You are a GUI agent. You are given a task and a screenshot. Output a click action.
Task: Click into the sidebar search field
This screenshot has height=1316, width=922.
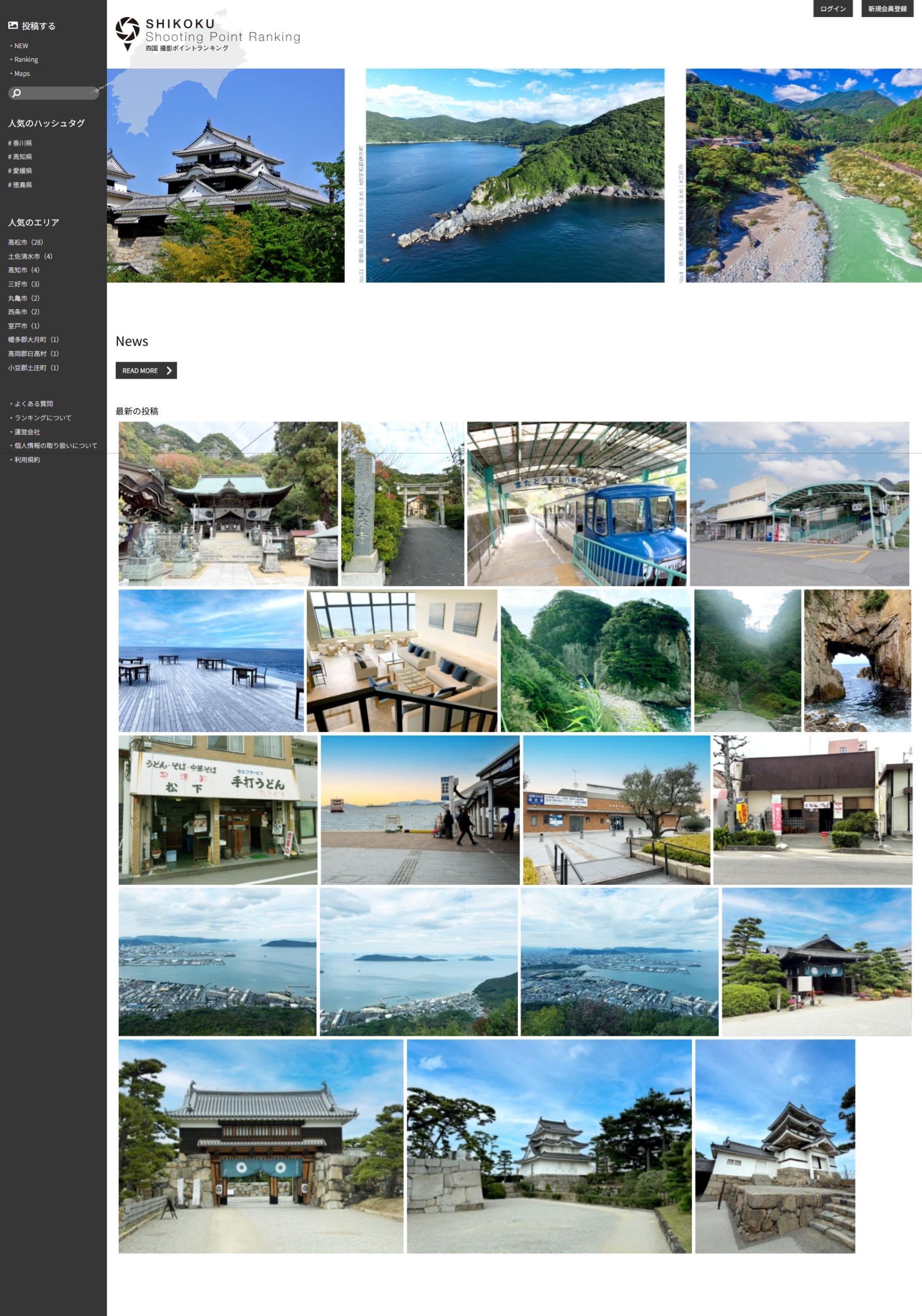pos(57,93)
